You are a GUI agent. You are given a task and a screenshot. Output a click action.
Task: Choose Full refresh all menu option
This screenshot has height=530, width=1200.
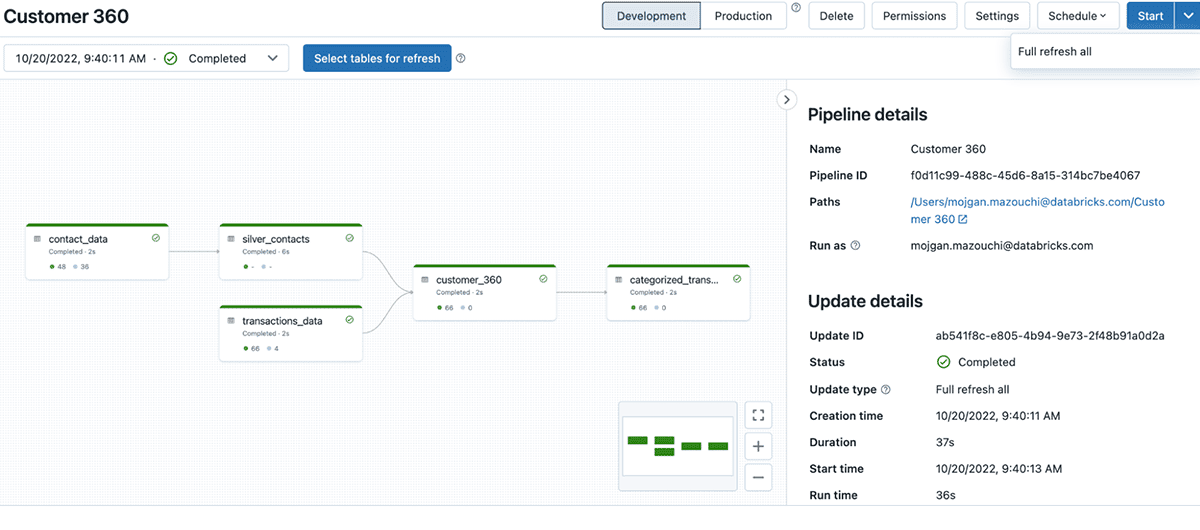coord(1054,52)
